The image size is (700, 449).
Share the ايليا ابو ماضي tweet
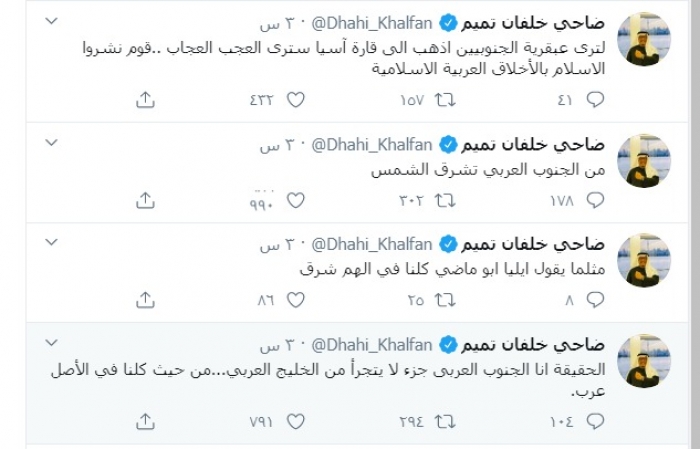pos(145,299)
